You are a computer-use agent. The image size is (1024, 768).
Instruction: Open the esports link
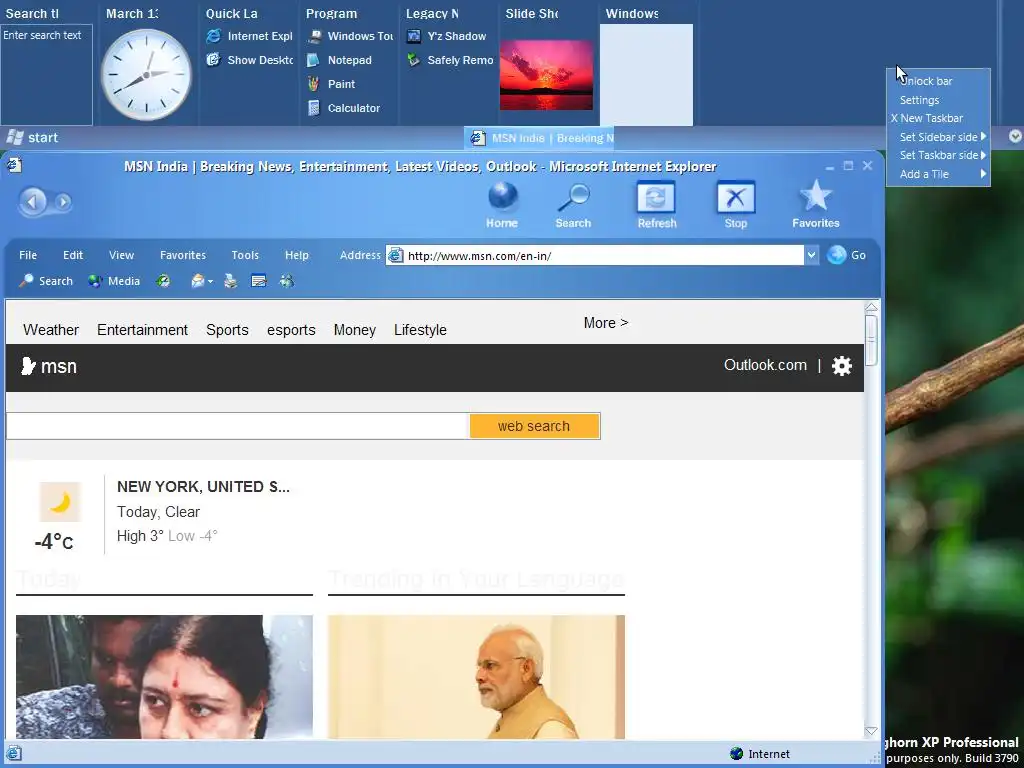[x=291, y=330]
